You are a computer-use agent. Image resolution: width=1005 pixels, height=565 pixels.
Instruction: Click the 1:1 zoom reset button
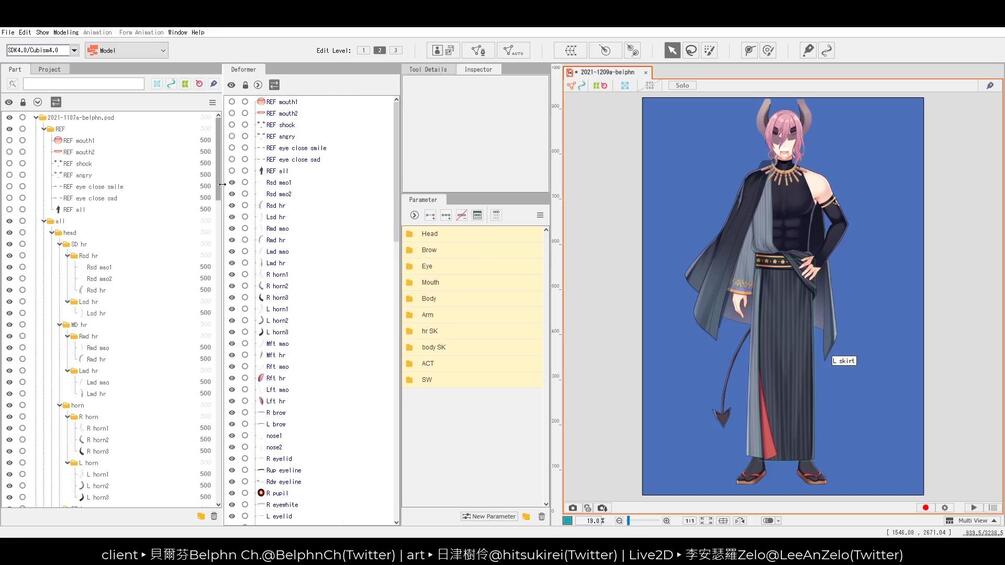click(x=689, y=521)
